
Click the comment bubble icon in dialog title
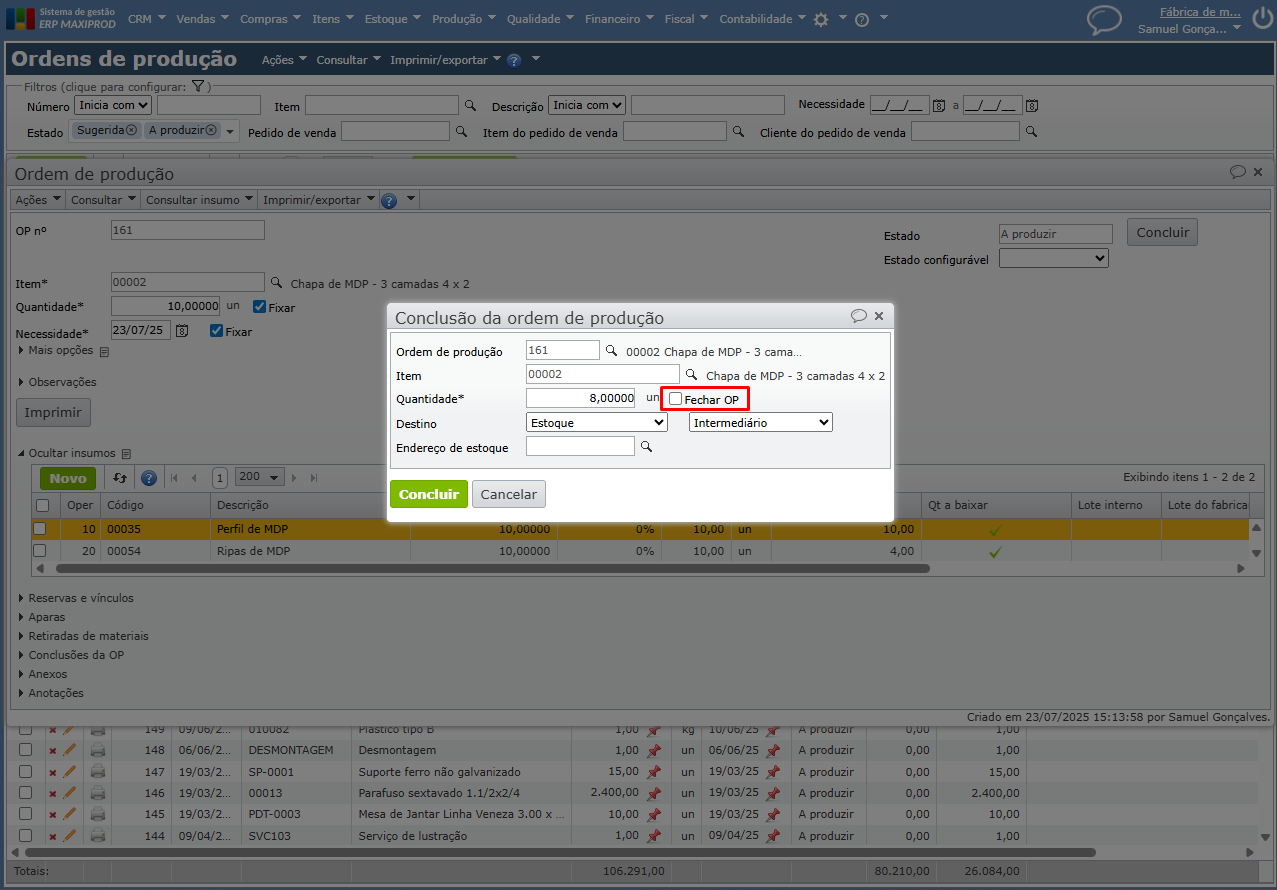point(858,316)
